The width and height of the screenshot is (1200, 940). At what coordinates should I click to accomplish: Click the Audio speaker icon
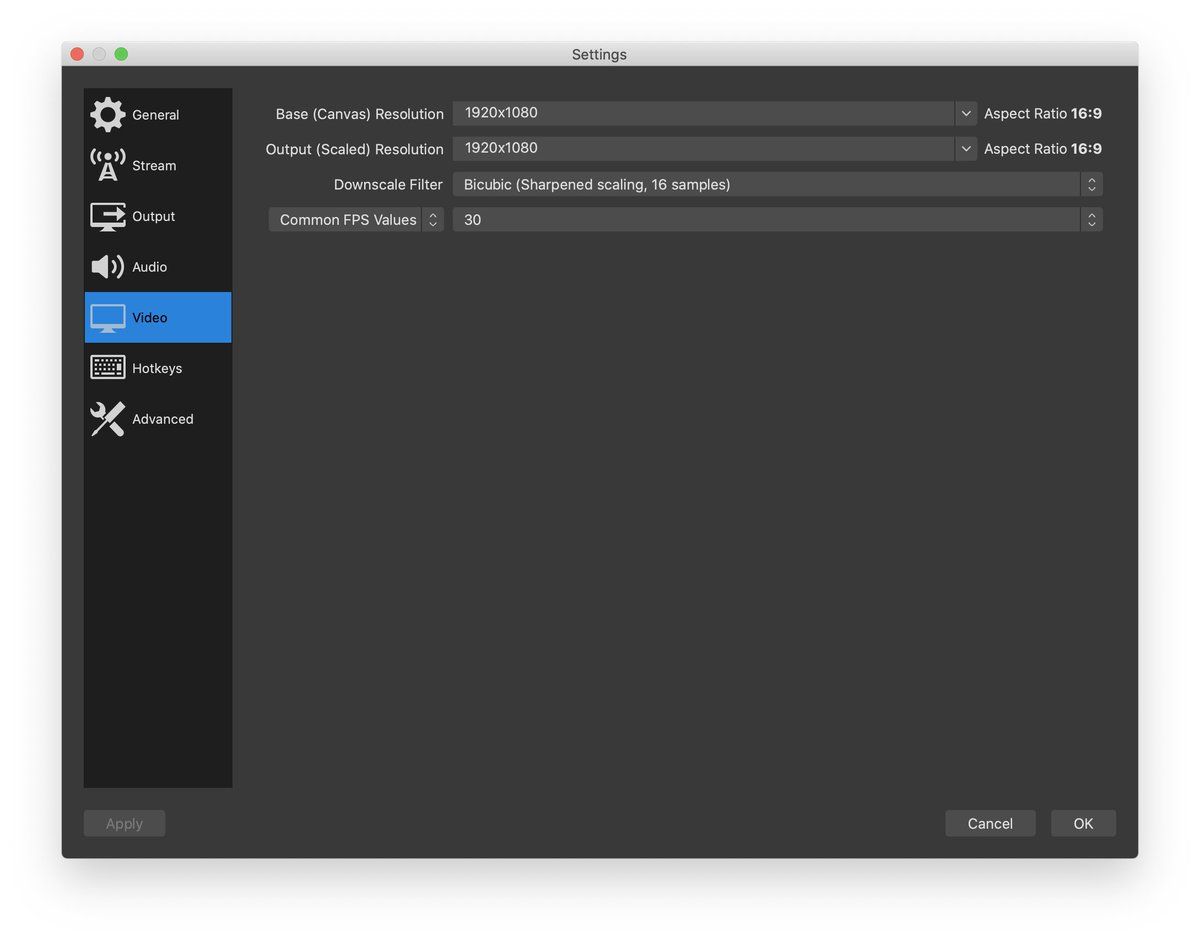point(108,267)
